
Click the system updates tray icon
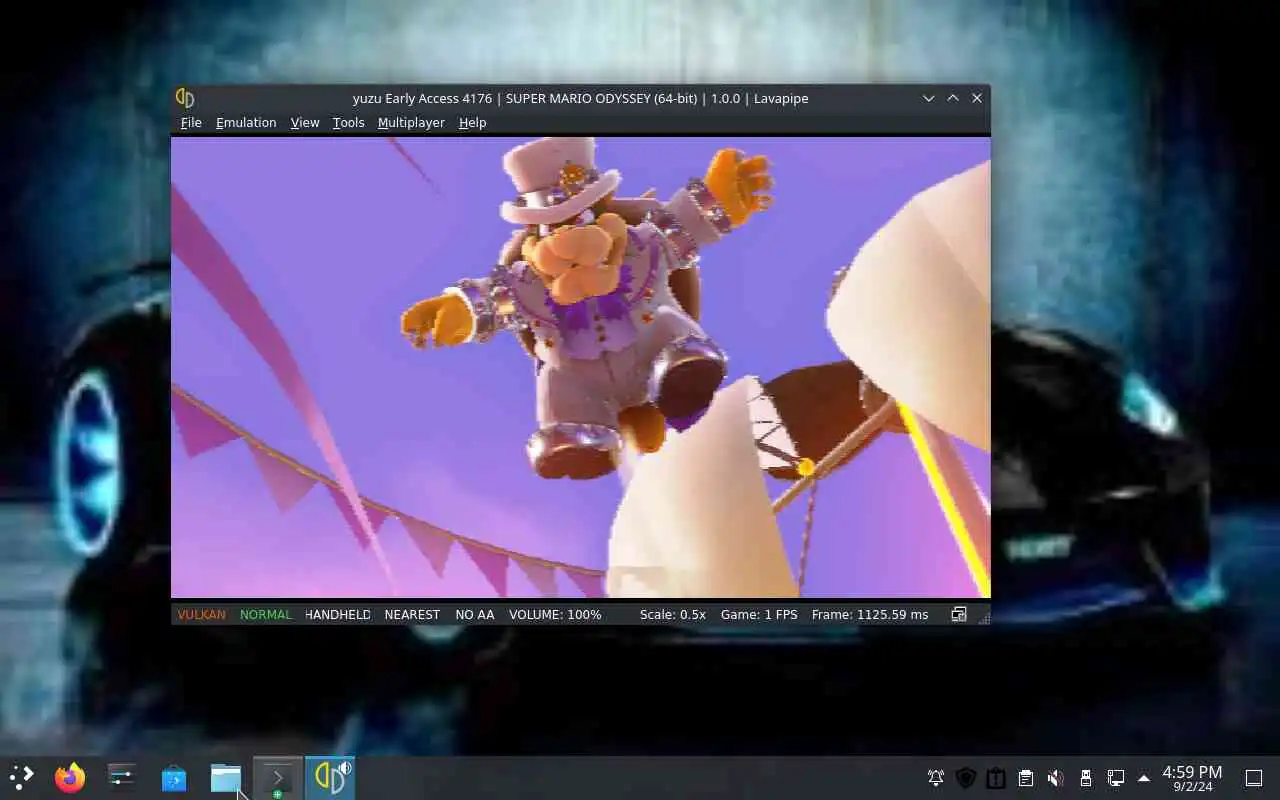pyautogui.click(x=996, y=778)
